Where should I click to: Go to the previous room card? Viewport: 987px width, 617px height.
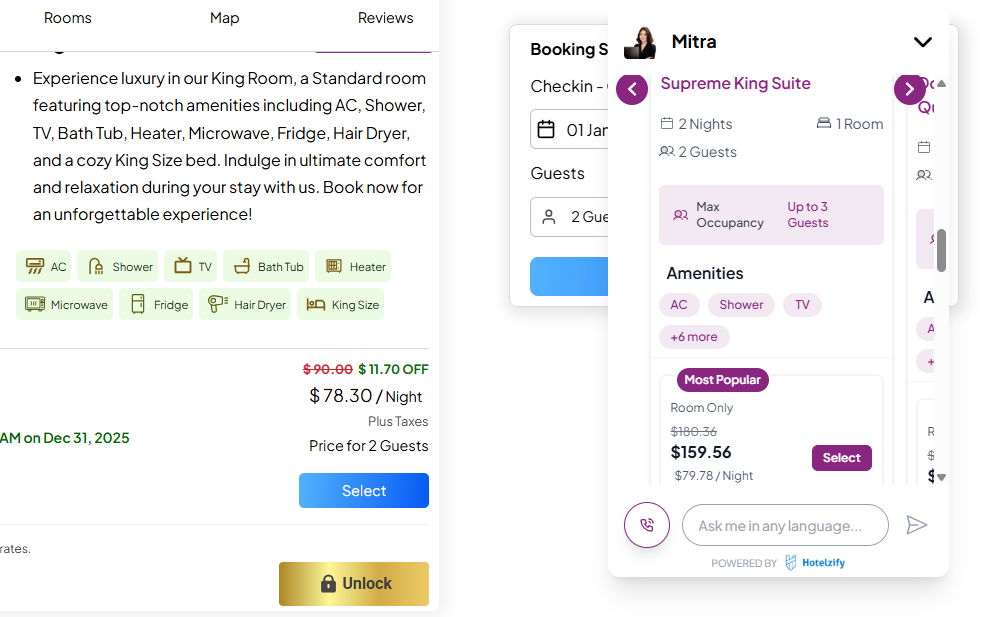point(632,89)
